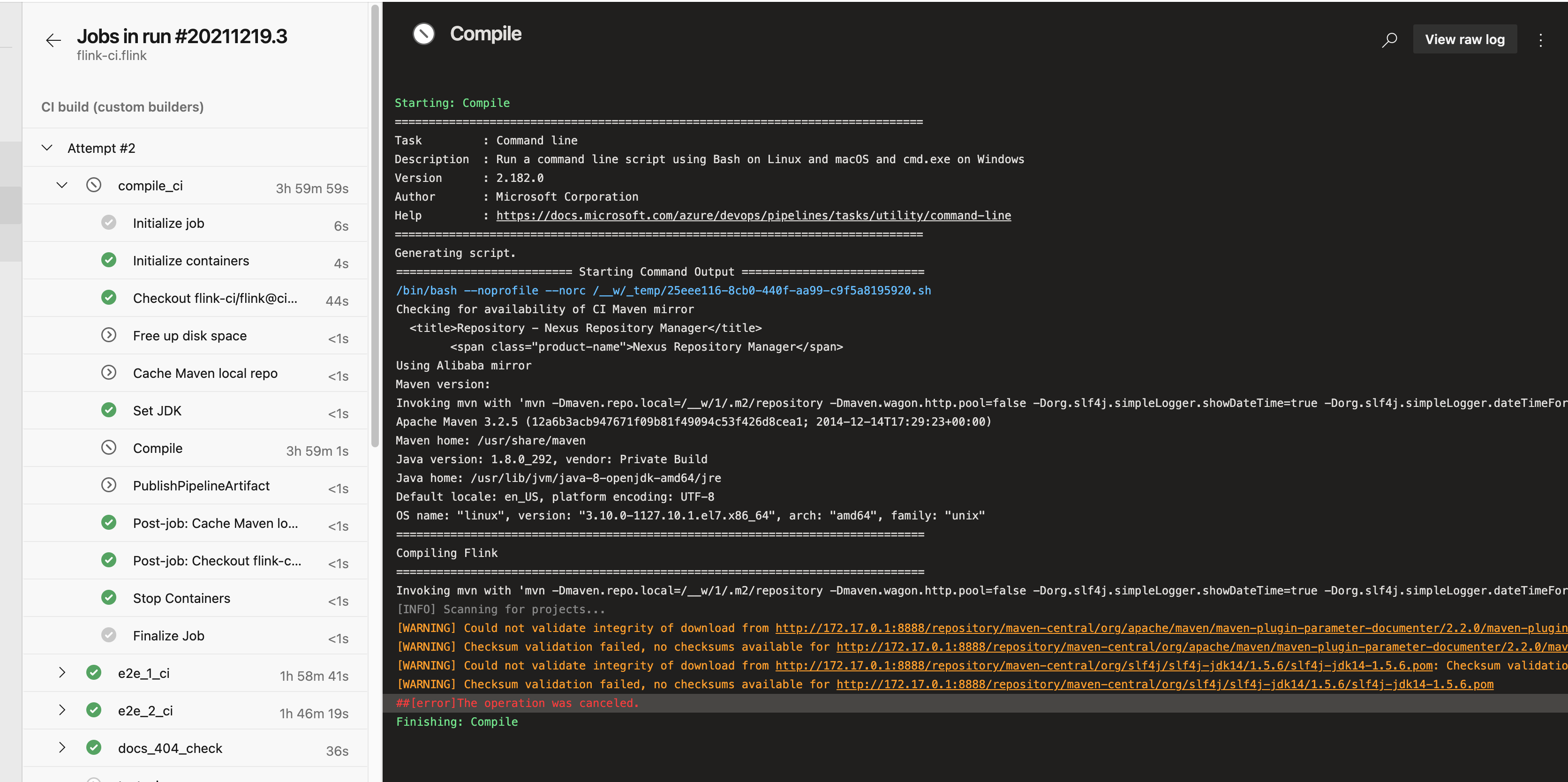Click green check icon beside Initialize containers

coord(109,261)
